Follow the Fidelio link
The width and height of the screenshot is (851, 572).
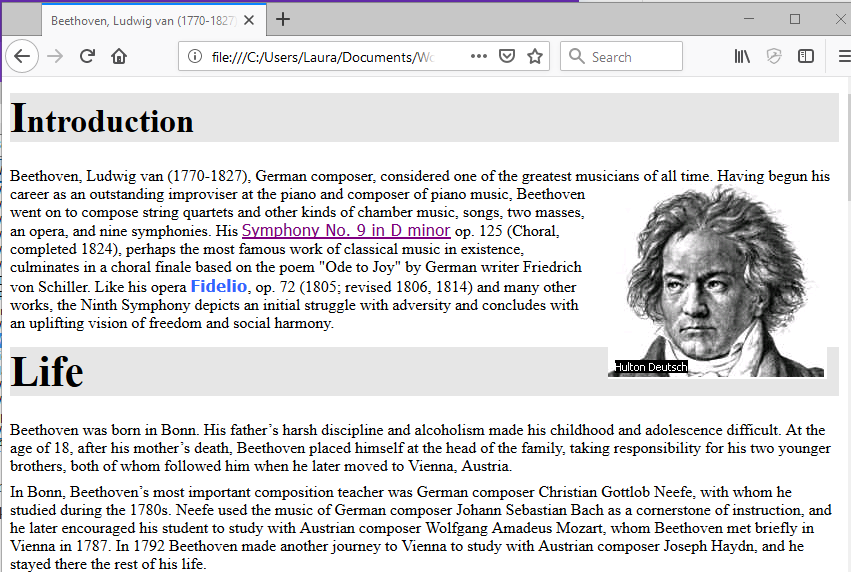[219, 286]
